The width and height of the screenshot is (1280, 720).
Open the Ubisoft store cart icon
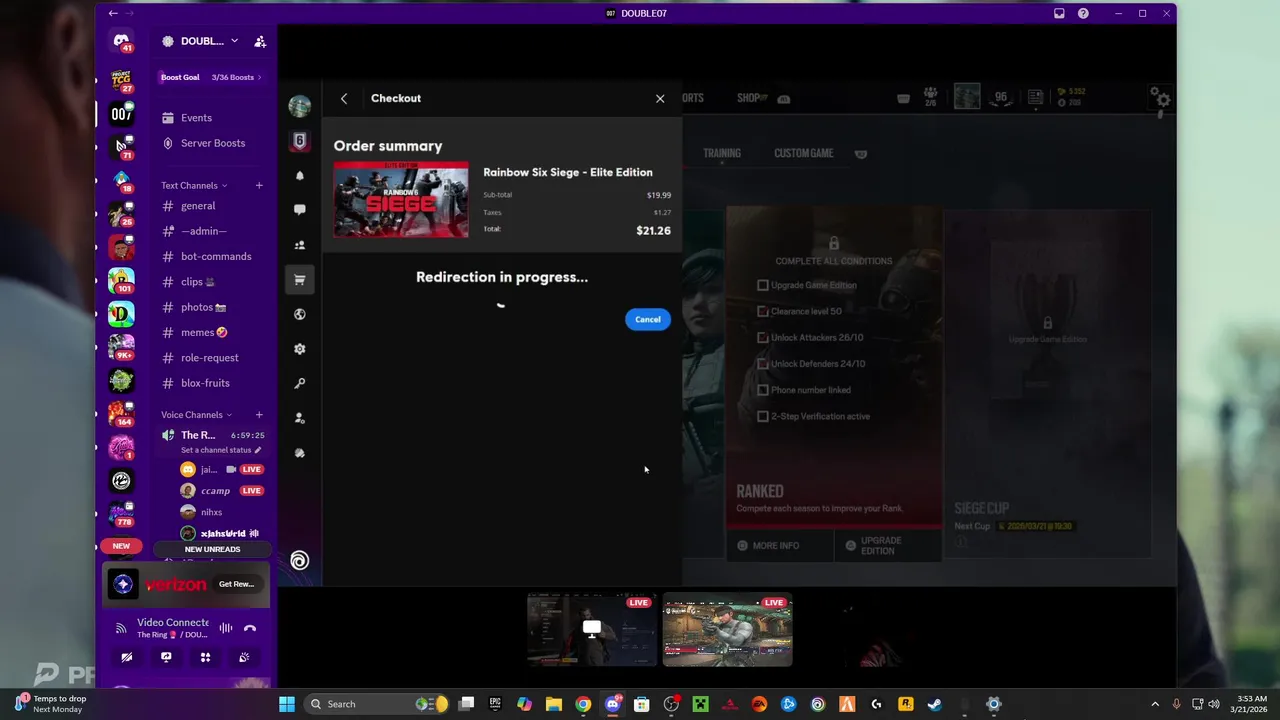point(299,280)
